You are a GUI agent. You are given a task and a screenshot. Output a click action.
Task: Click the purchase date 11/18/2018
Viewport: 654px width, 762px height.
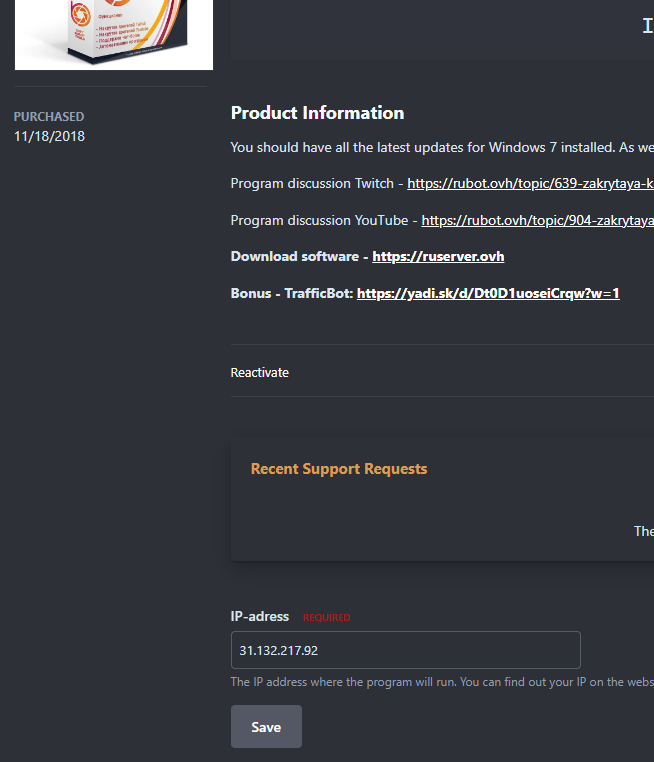coord(50,136)
